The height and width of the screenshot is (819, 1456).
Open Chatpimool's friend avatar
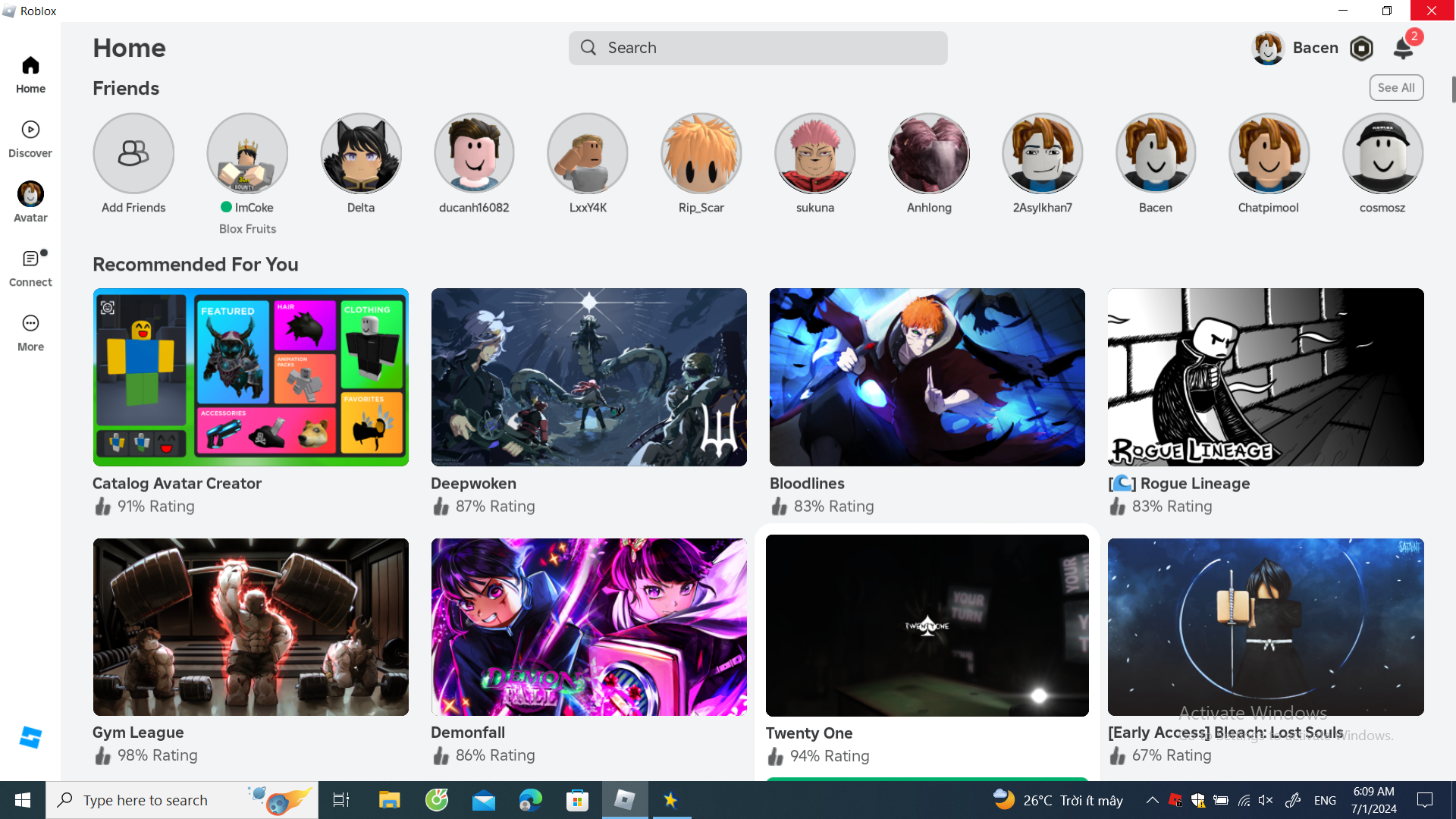tap(1269, 153)
